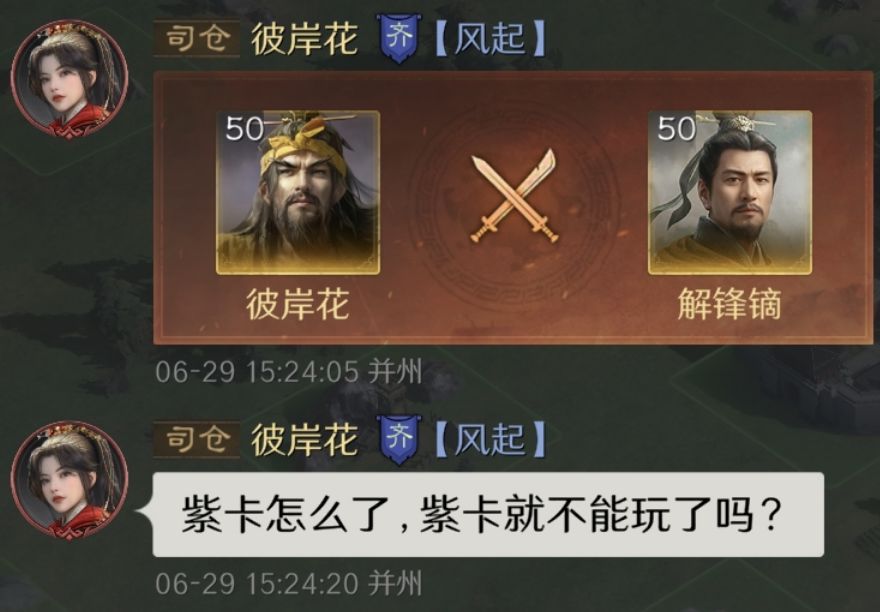Tap the 紫卡怎么了 chat message bubble
Image resolution: width=880 pixels, height=612 pixels.
488,514
